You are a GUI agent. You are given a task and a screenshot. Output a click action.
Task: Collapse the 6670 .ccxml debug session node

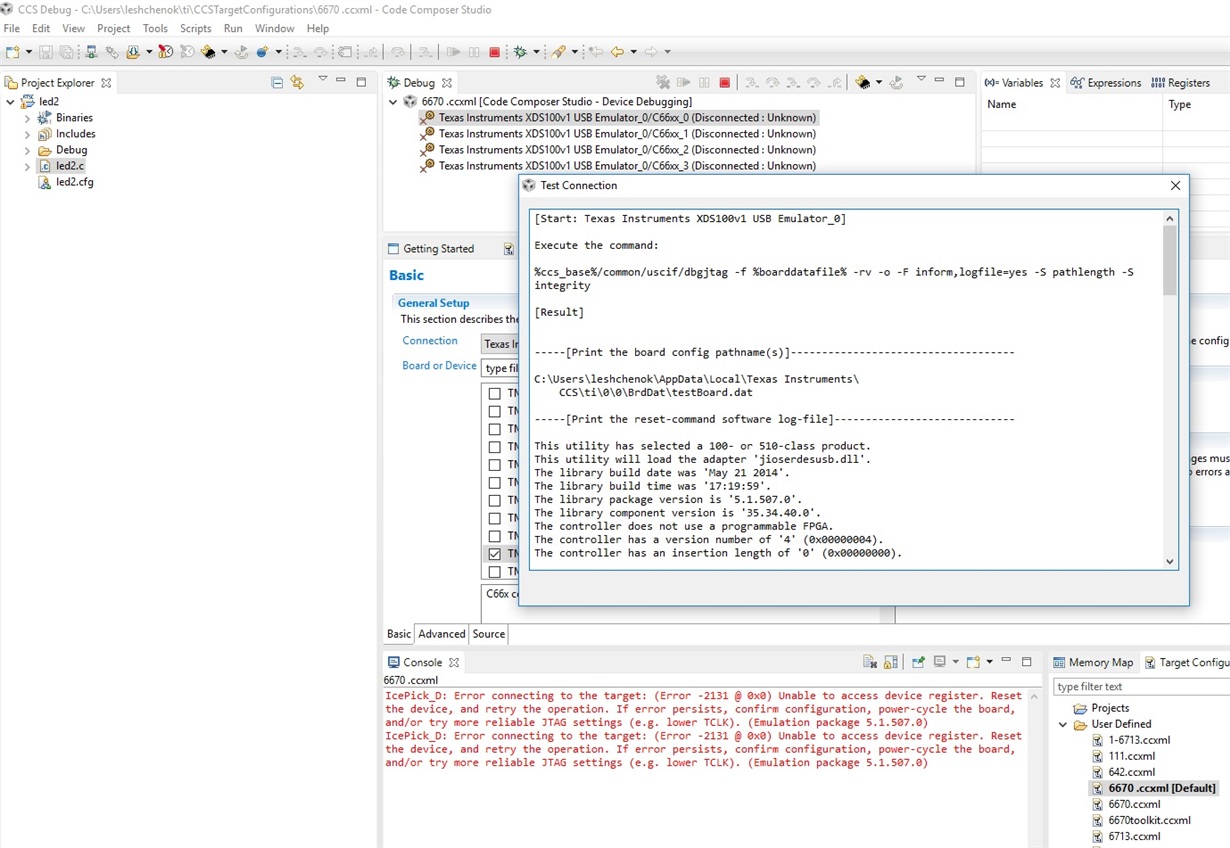[x=393, y=102]
